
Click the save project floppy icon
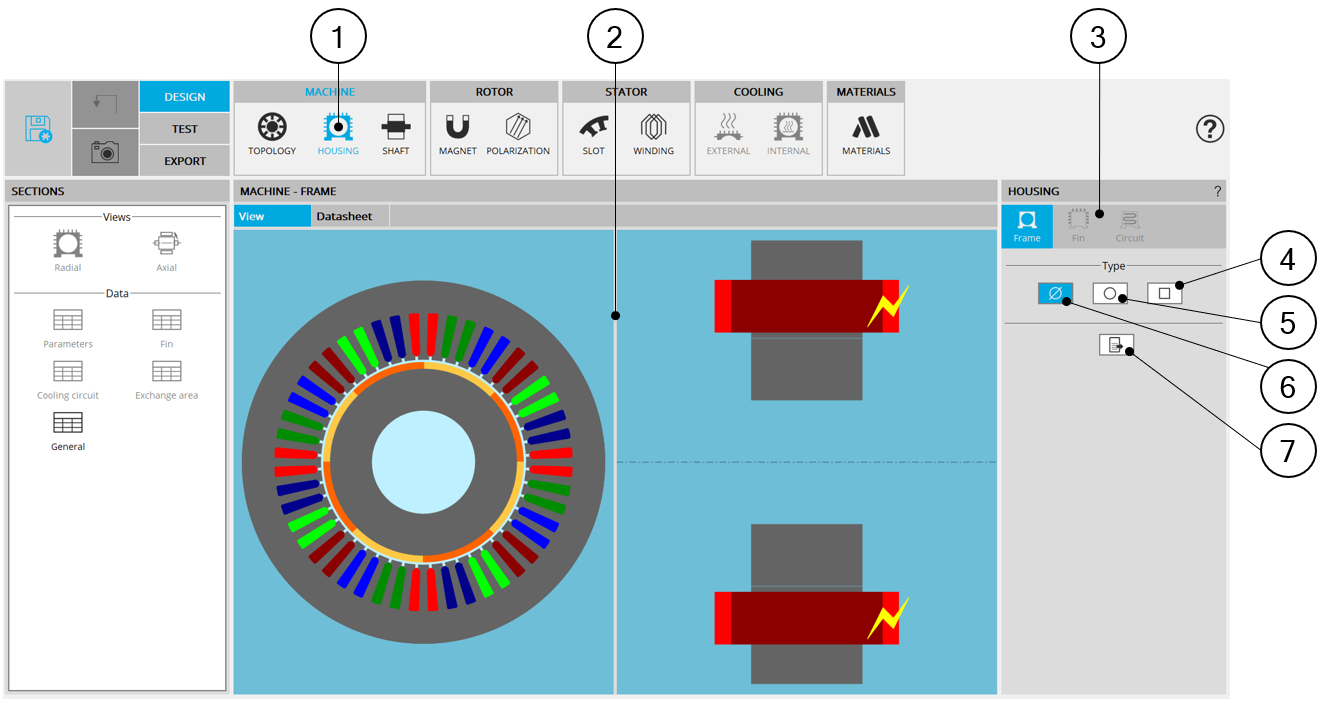tap(38, 129)
